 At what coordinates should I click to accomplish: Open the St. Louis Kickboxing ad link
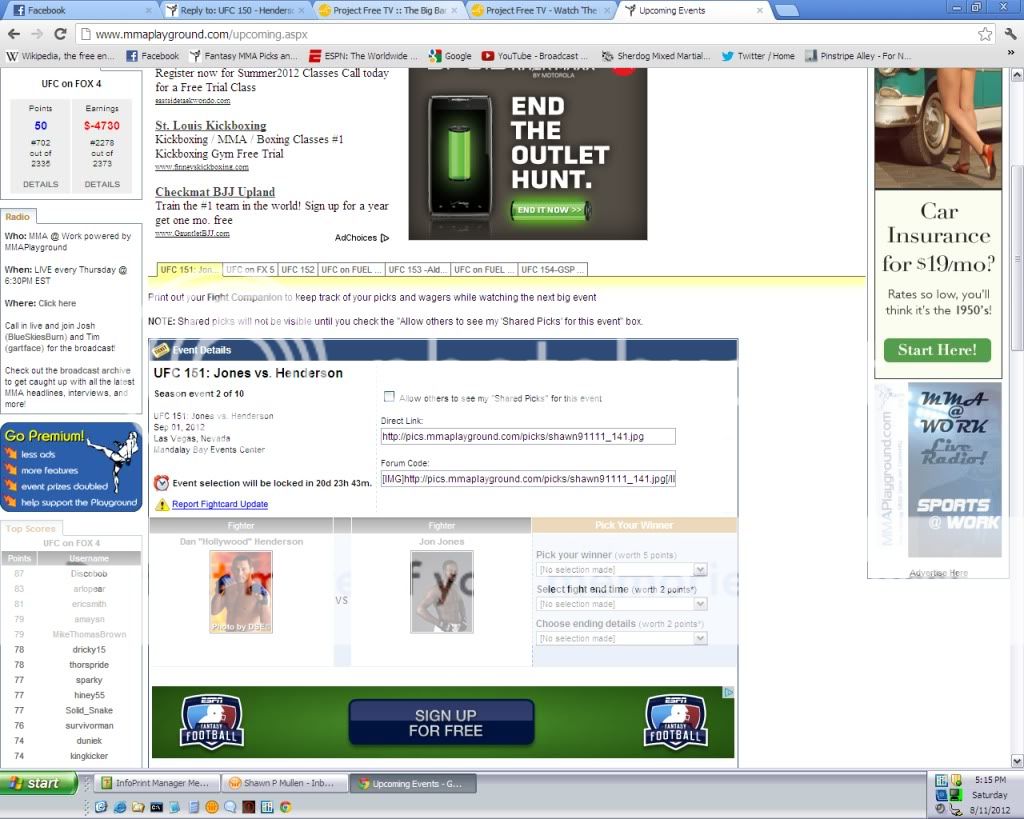(x=210, y=125)
